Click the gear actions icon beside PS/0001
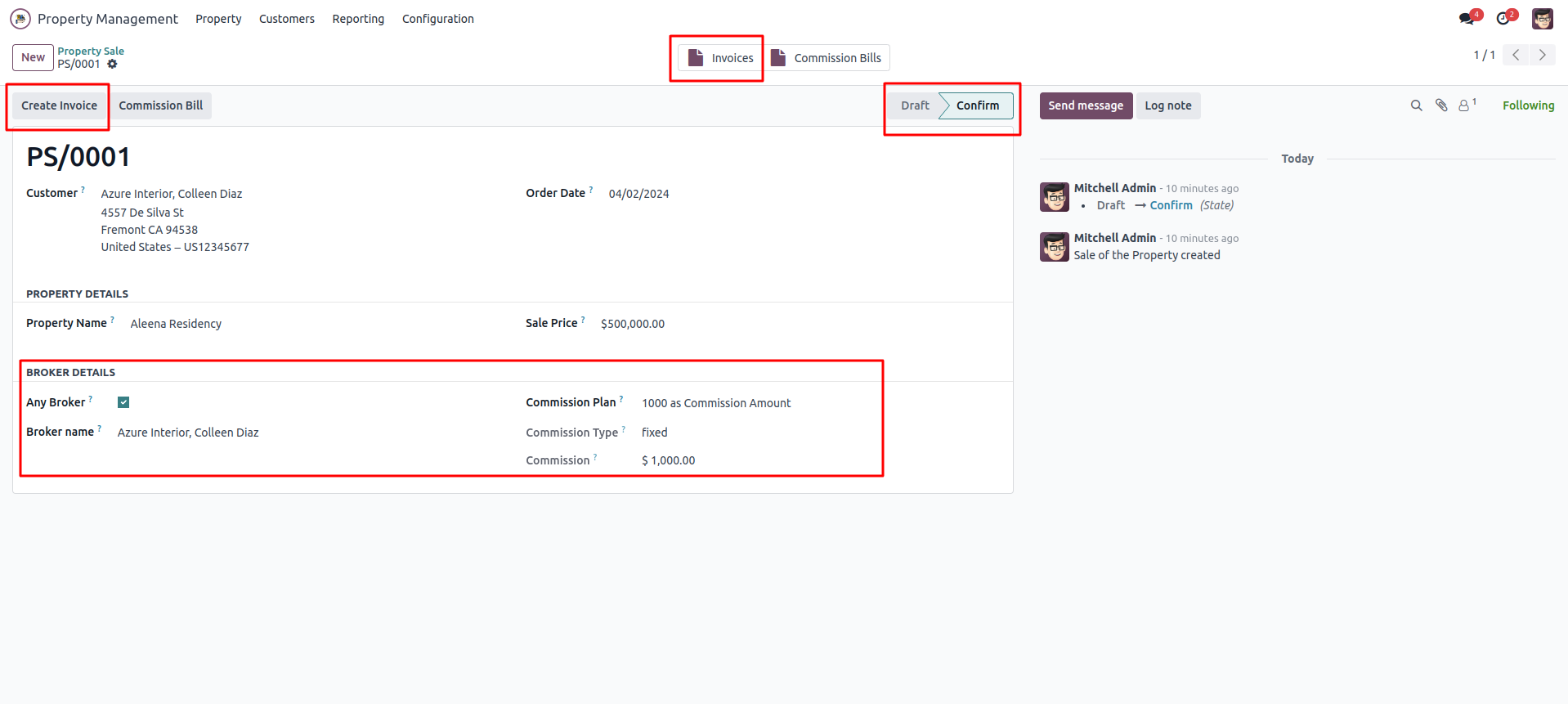The height and width of the screenshot is (704, 1568). (113, 64)
